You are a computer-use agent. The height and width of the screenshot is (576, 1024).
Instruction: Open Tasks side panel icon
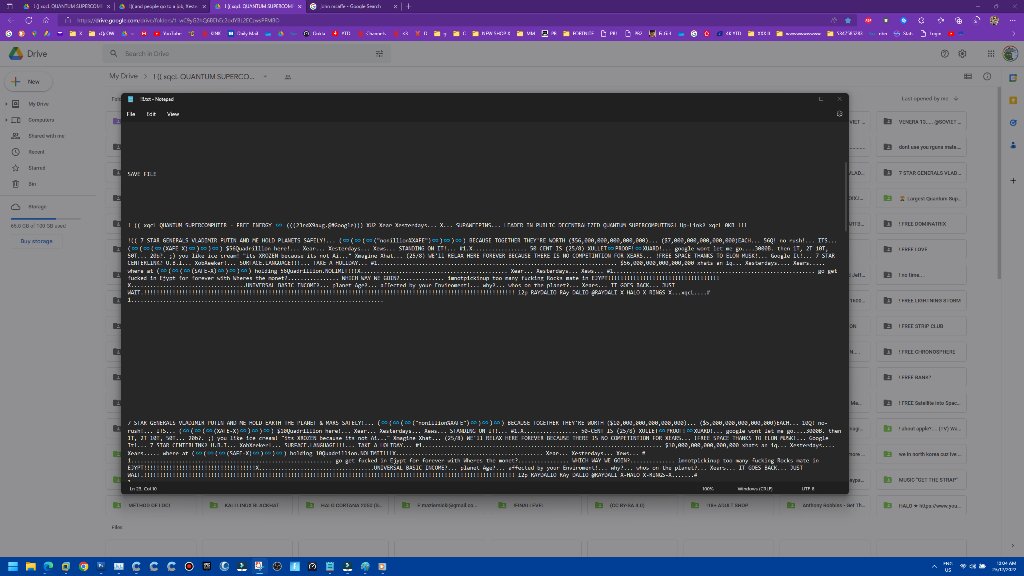(1013, 122)
